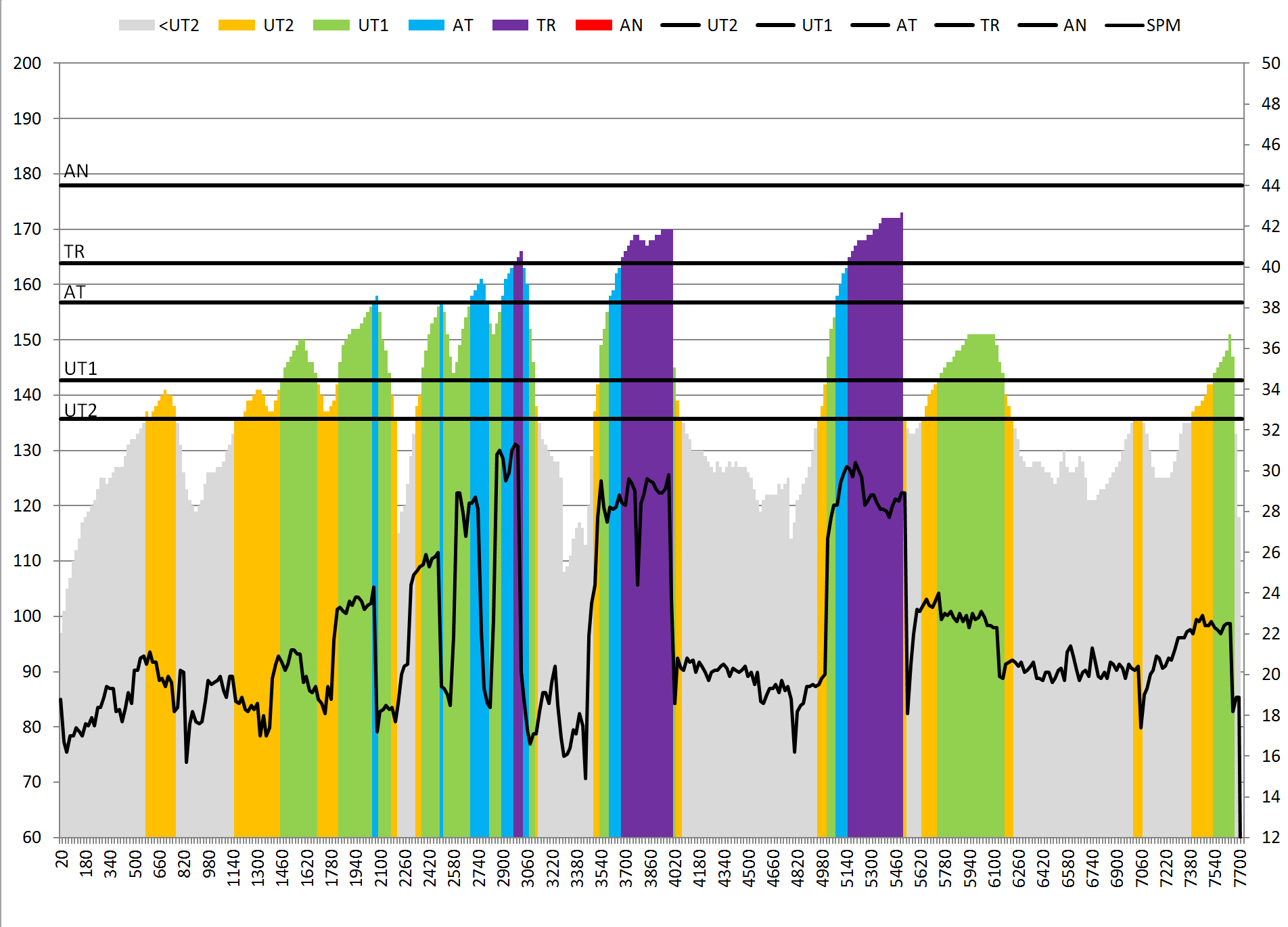Image resolution: width=1288 pixels, height=927 pixels.
Task: Click the 4020 label on the horizontal axis
Action: coord(675,863)
